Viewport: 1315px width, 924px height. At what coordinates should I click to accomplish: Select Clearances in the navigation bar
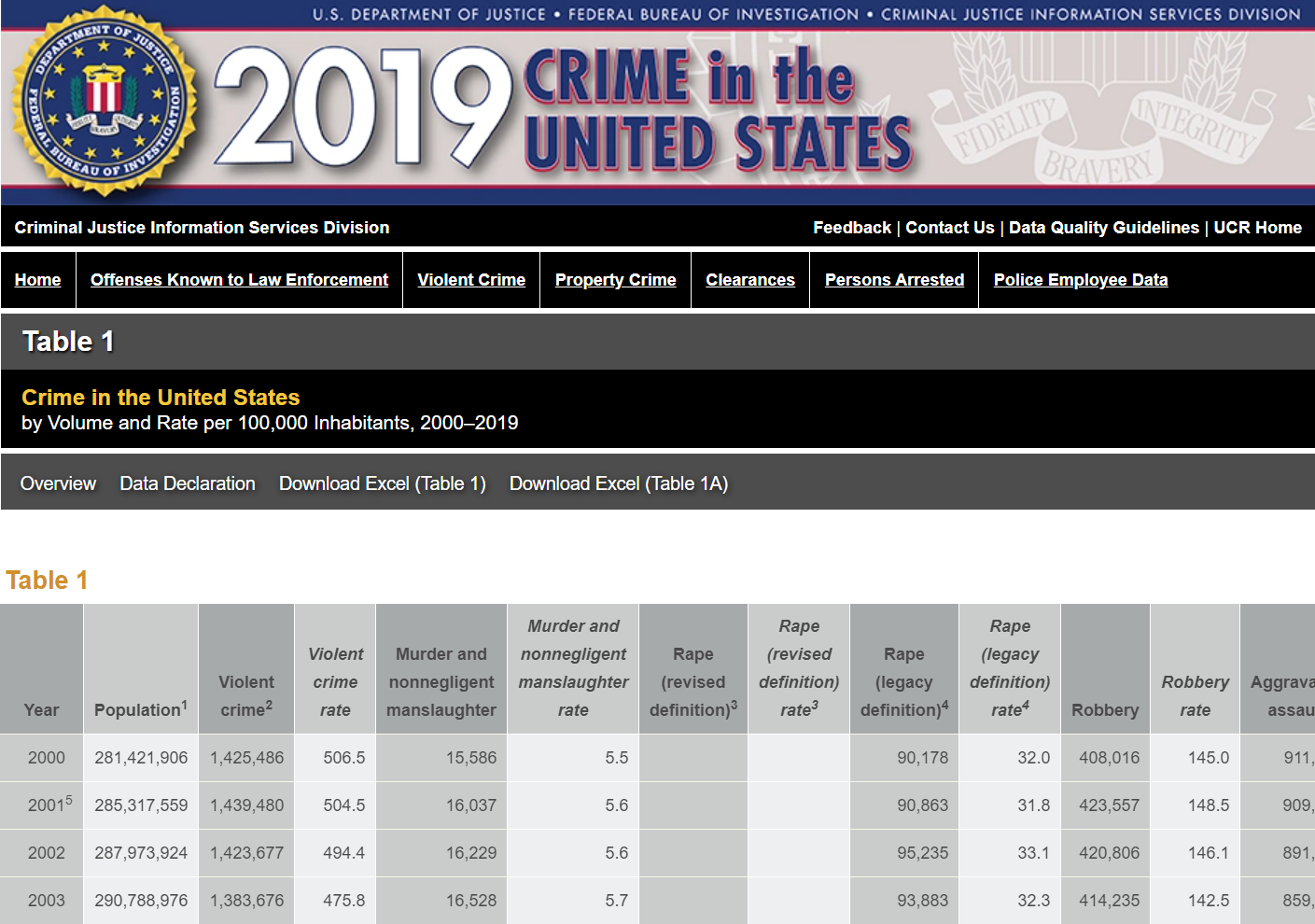[750, 280]
